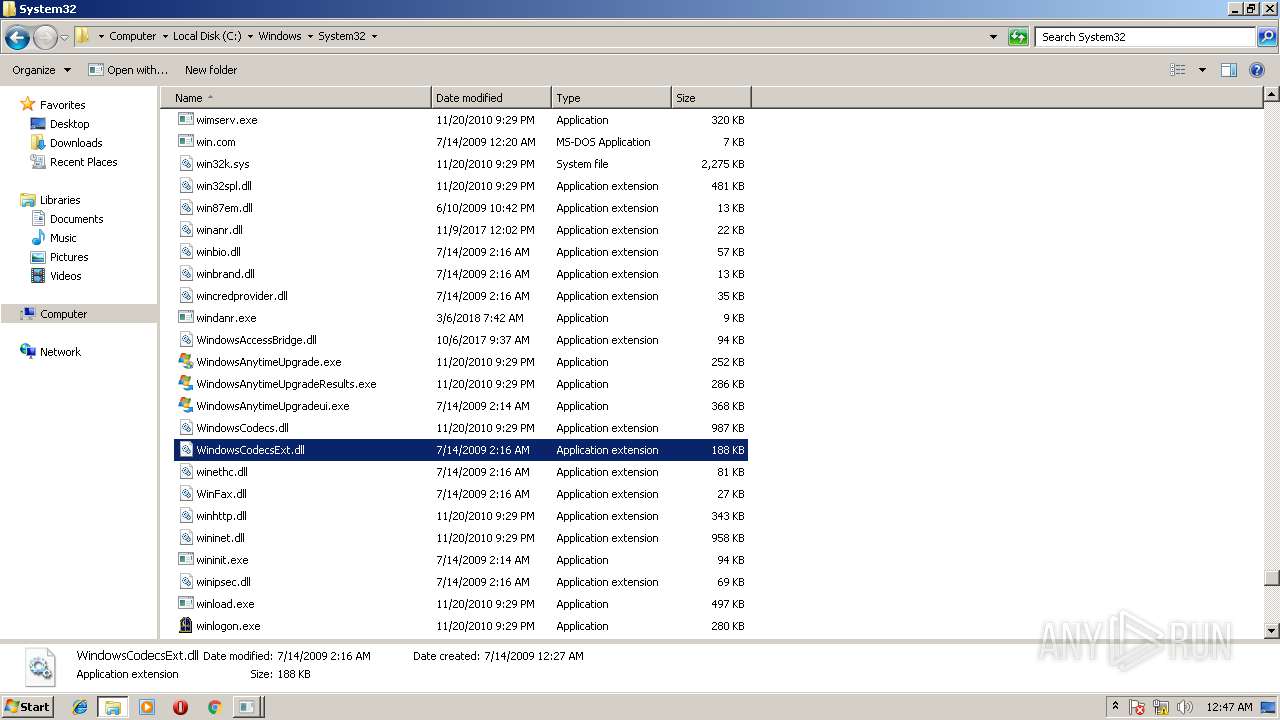The width and height of the screenshot is (1280, 720).
Task: Open Windows Media Player from taskbar
Action: pos(147,707)
